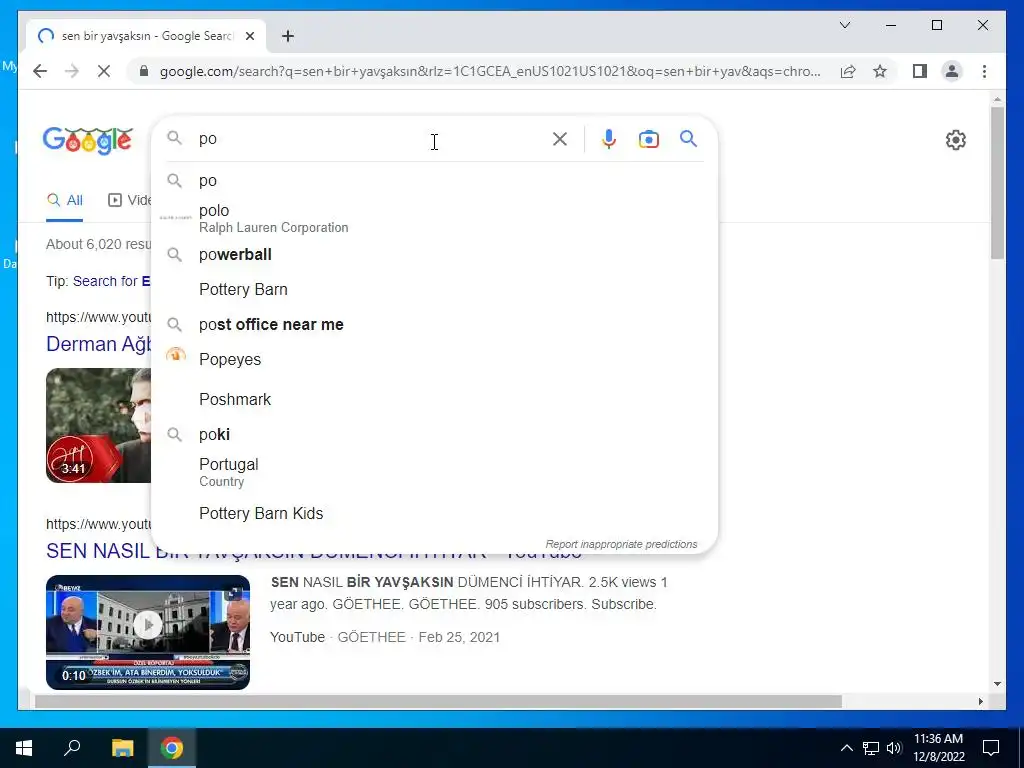Open Google quick settings gear

pyautogui.click(x=955, y=139)
